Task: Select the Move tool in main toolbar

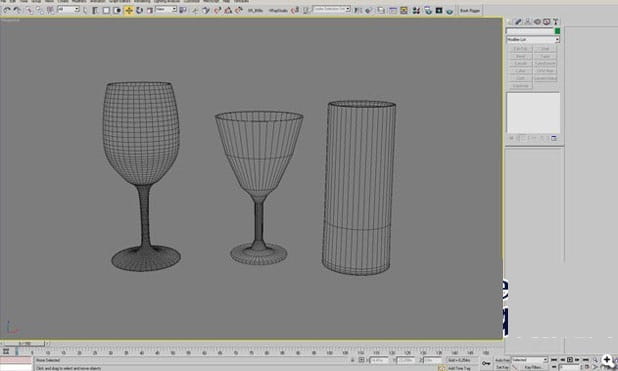Action: [128, 10]
